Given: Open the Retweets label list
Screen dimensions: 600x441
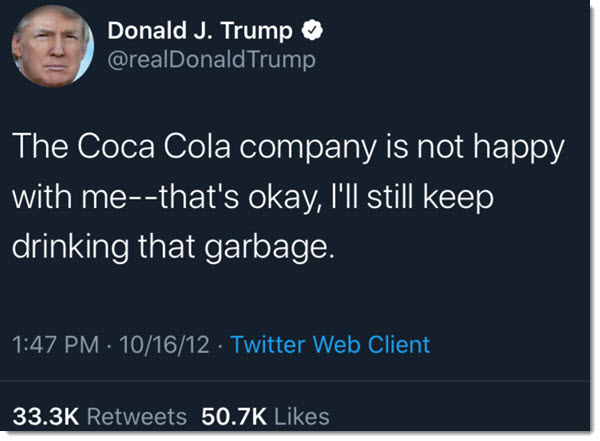Looking at the screenshot, I should click(x=132, y=415).
